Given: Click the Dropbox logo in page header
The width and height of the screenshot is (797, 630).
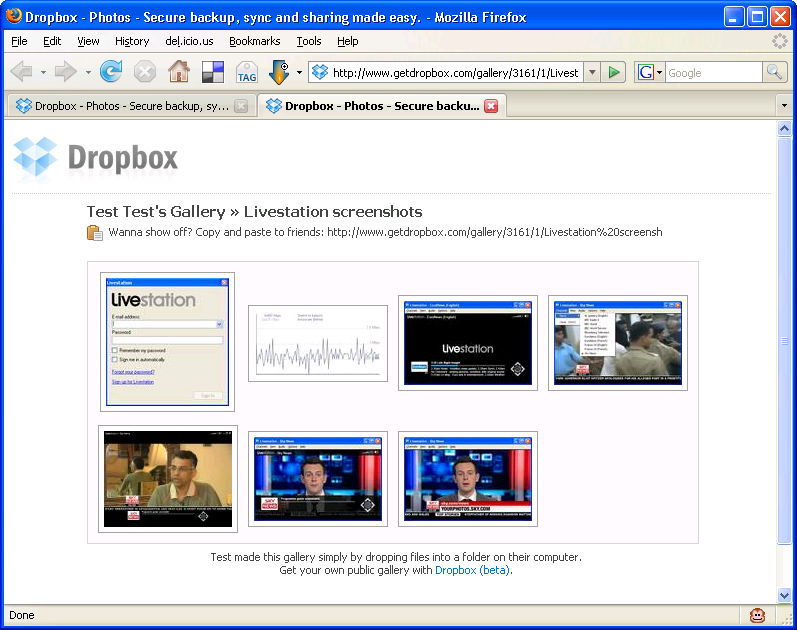Looking at the screenshot, I should 96,158.
